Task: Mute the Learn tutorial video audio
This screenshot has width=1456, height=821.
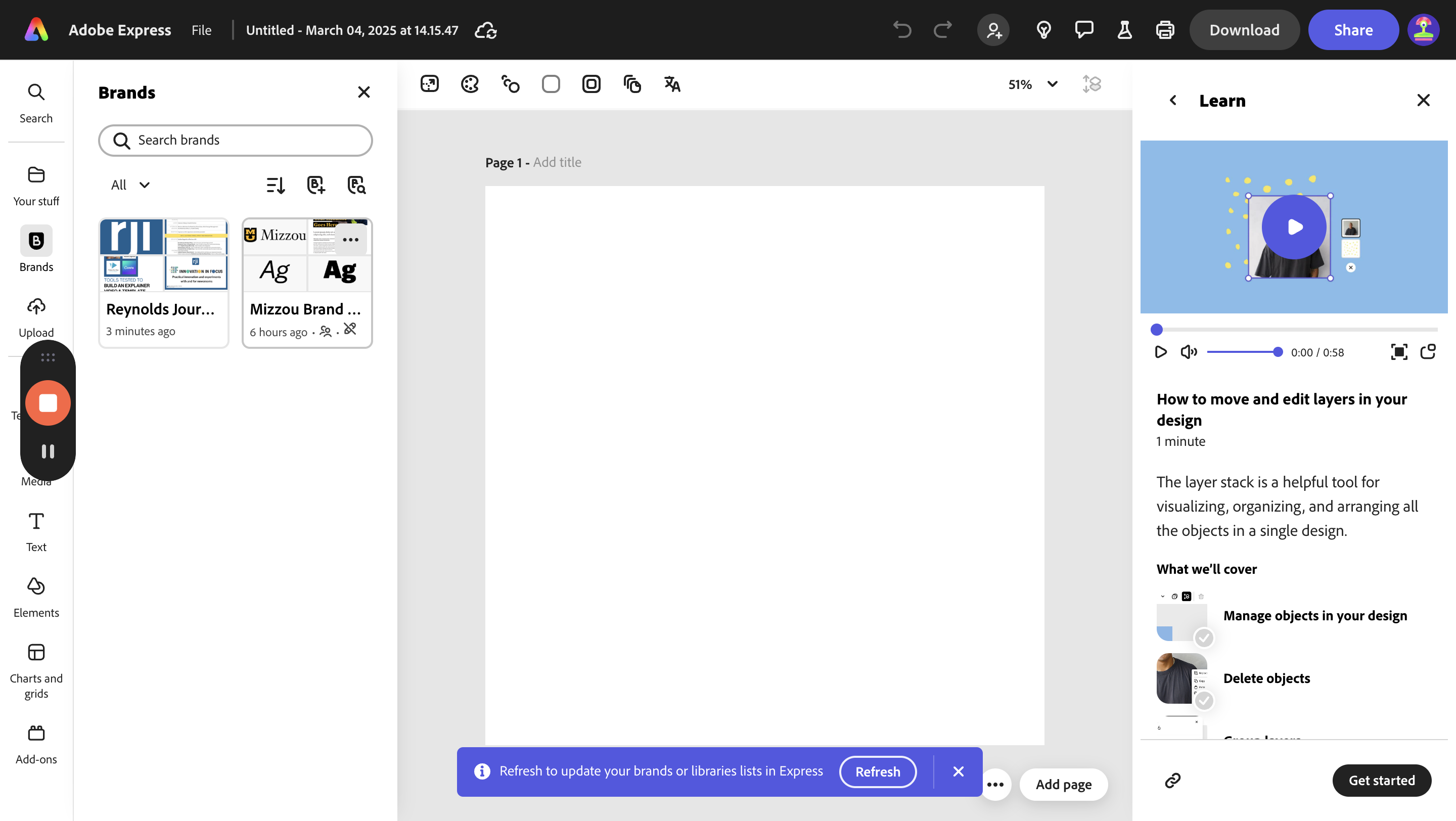Action: click(1188, 352)
